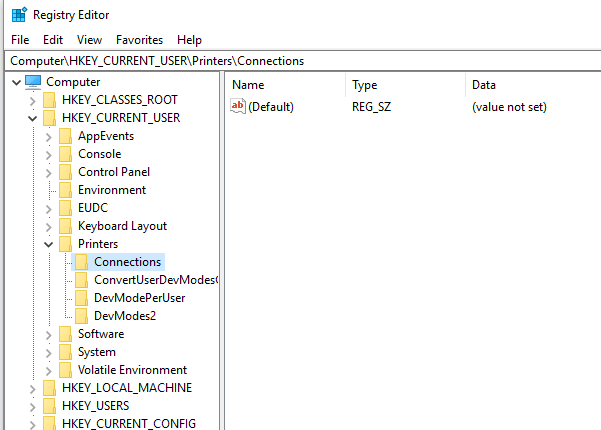Select the DevModes2 key label

pyautogui.click(x=125, y=316)
